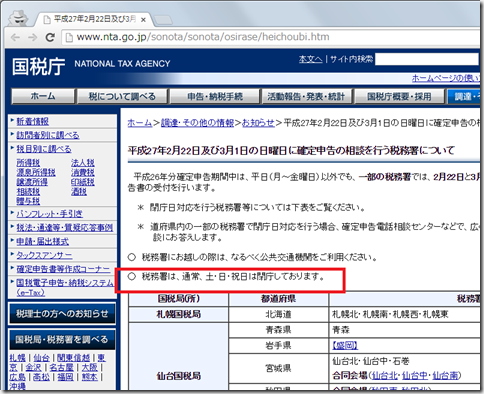Click 国税局・税務署を調べる banner
Screen dimensions: 484x394
coord(62,340)
